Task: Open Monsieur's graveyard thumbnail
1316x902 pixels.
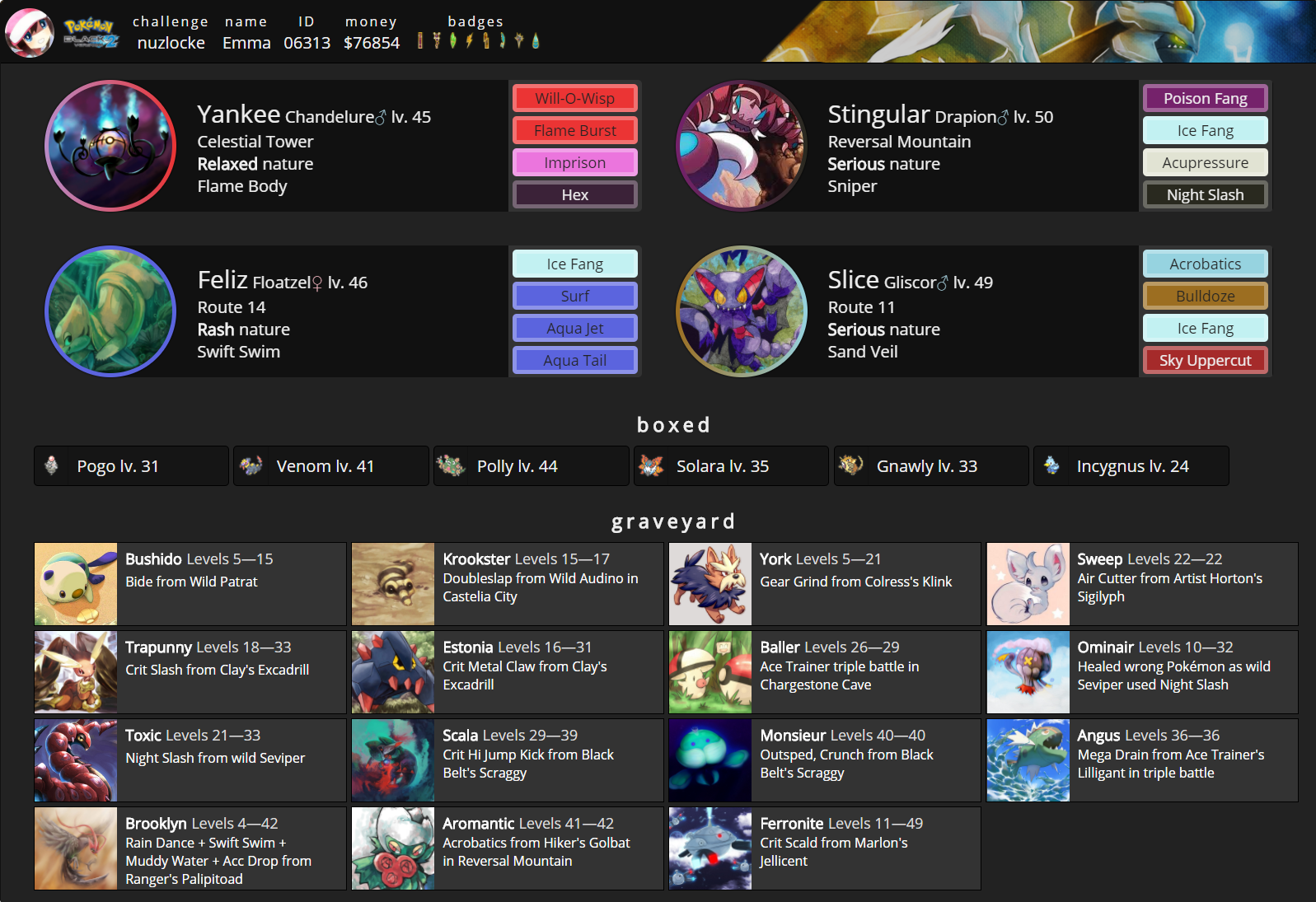Action: [x=710, y=760]
